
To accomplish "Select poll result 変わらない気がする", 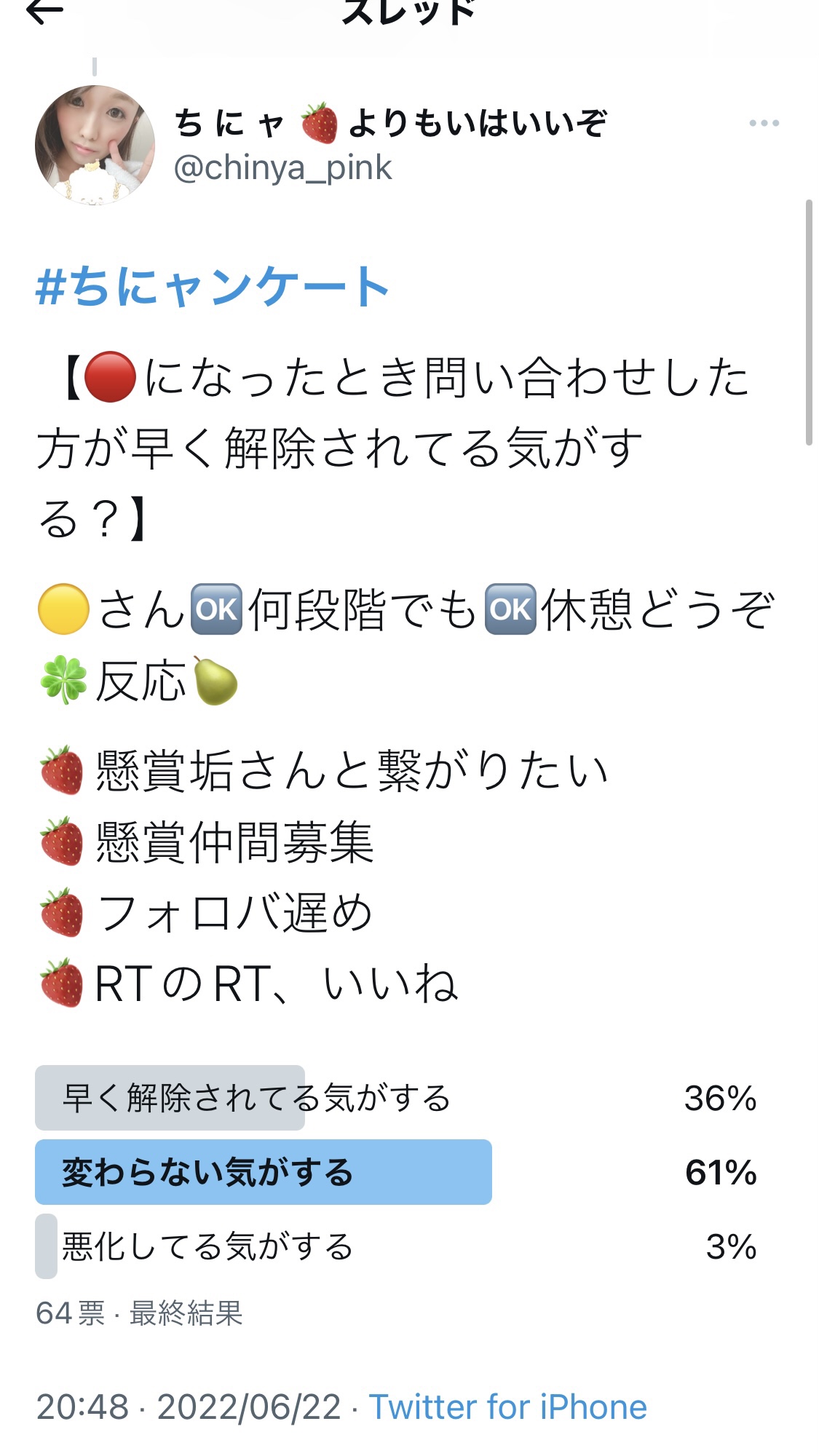I will pos(396,1172).
